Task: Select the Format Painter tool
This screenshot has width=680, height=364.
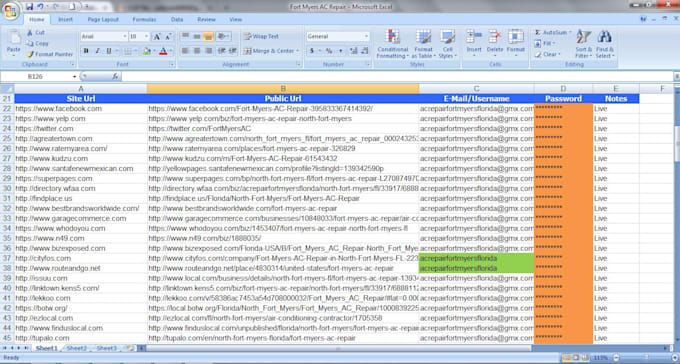Action: [50, 54]
